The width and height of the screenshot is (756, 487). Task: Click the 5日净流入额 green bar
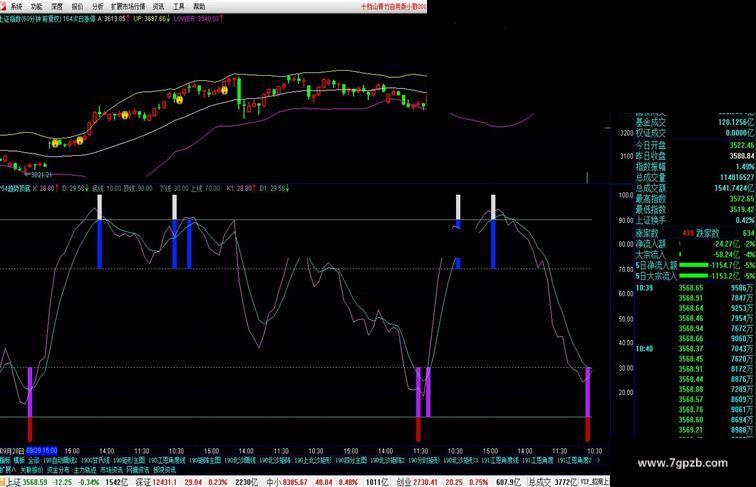point(693,265)
